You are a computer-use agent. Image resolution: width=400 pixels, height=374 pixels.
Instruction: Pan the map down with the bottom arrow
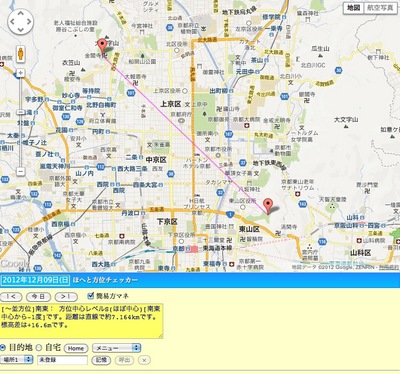(x=21, y=30)
